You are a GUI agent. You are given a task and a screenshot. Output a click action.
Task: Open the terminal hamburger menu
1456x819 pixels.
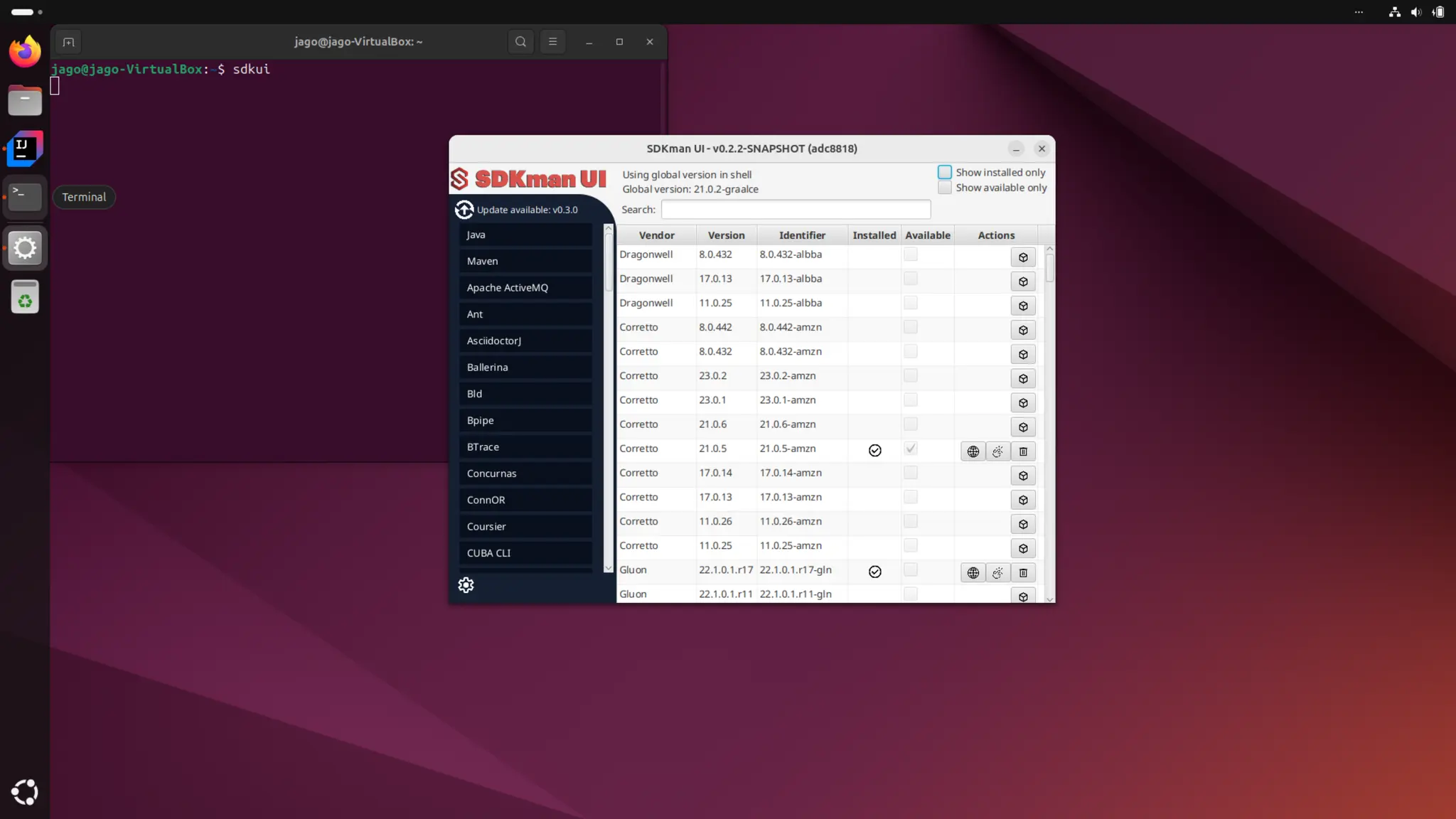coord(552,42)
